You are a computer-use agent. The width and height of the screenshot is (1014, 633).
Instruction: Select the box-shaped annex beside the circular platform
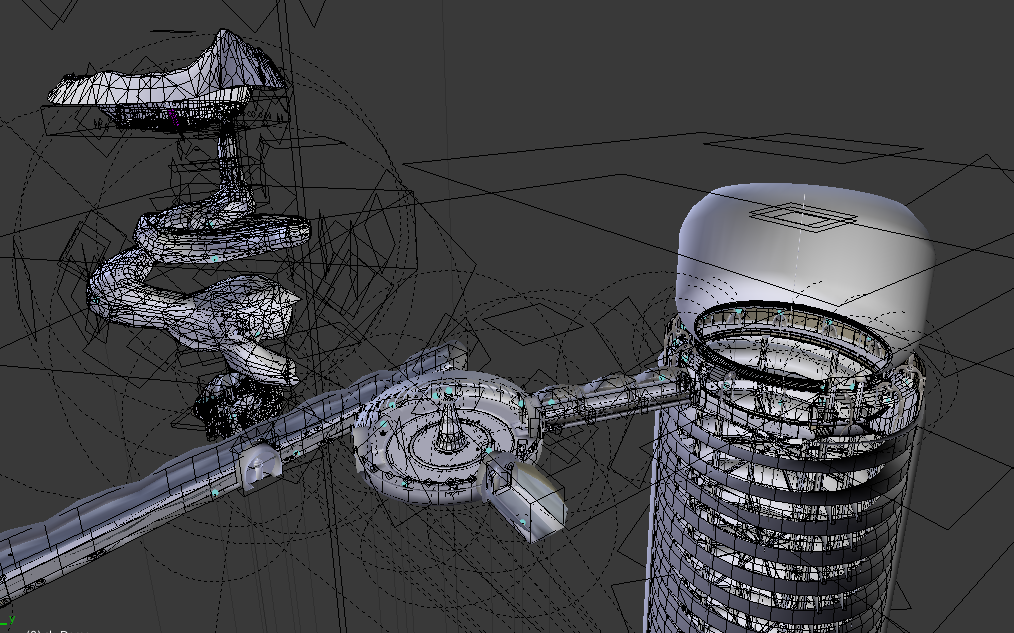[525, 495]
